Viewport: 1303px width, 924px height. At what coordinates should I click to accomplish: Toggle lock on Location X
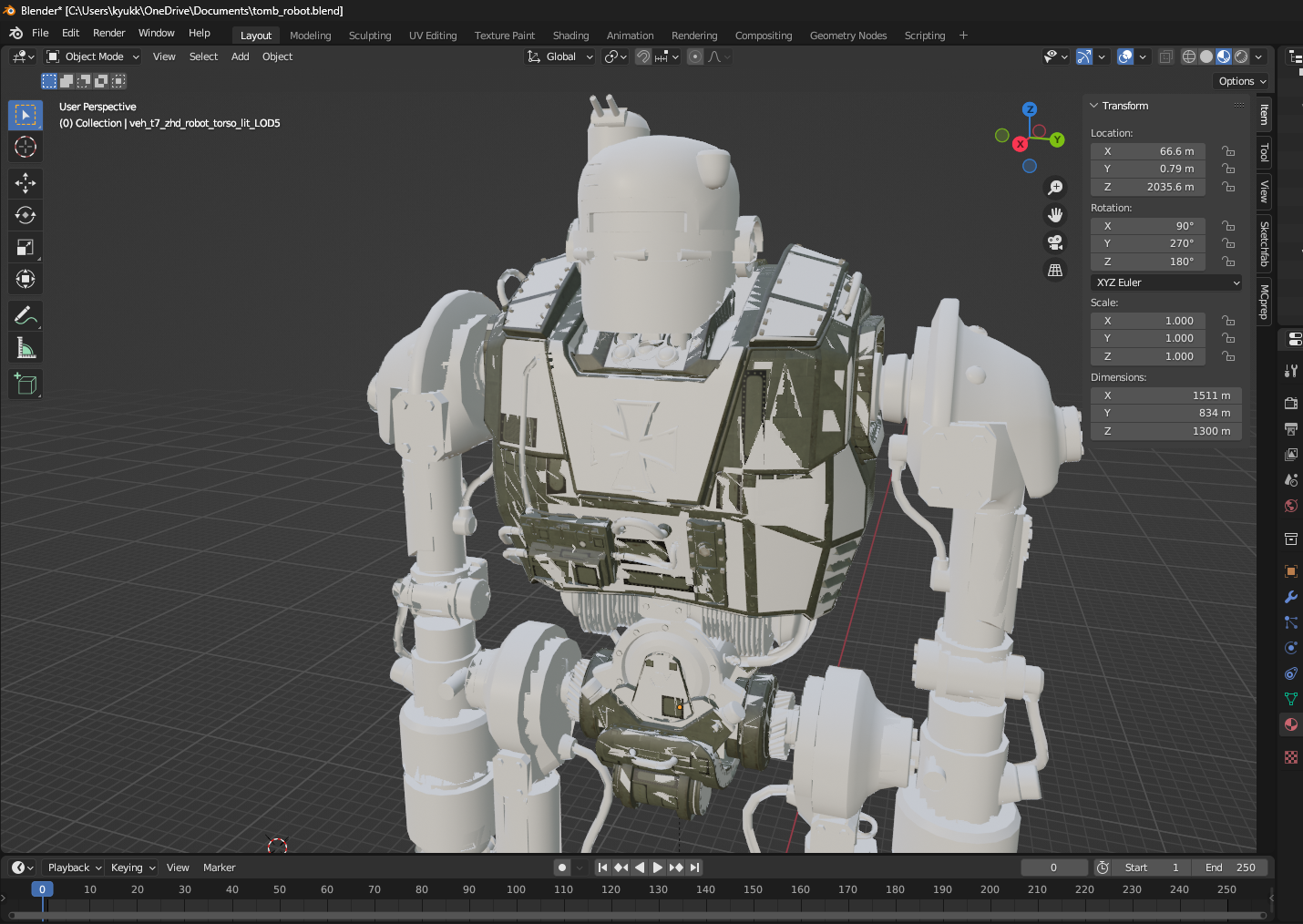(1228, 151)
